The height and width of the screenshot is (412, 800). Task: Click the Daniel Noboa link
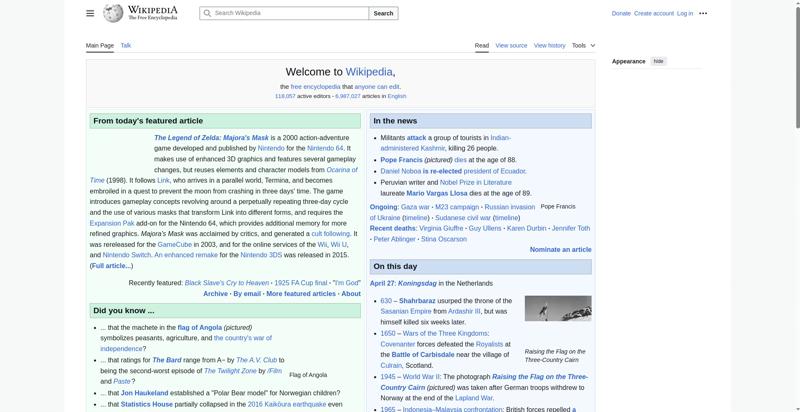[x=401, y=171]
